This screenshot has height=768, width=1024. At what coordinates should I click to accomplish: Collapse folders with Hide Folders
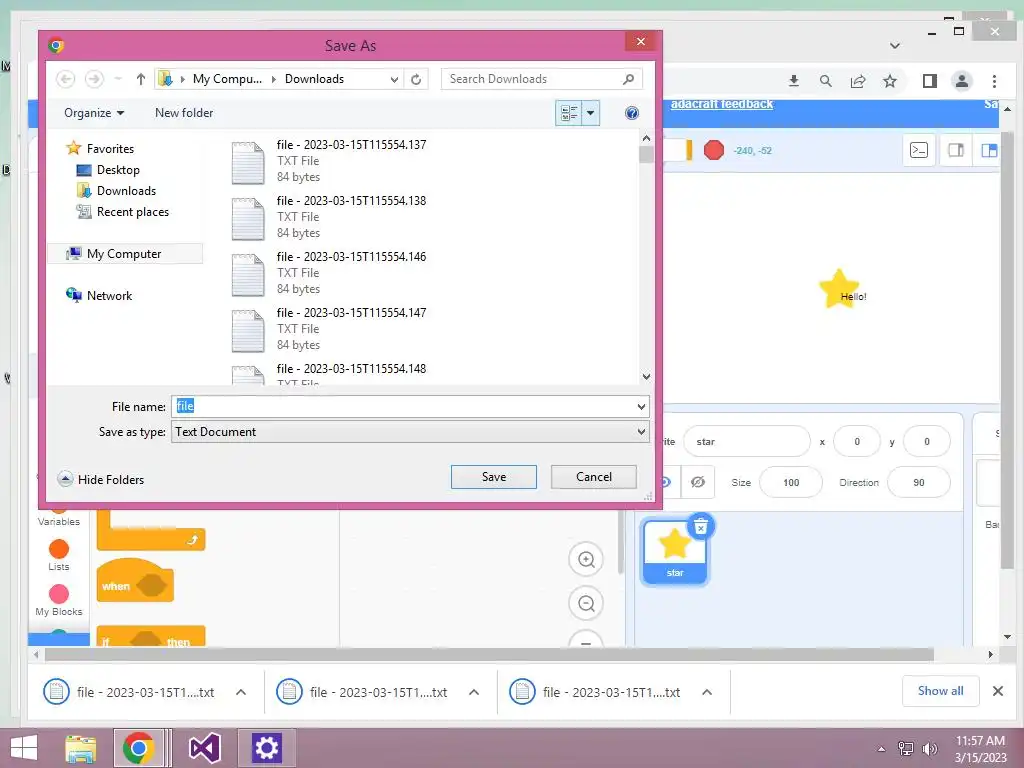(x=101, y=479)
